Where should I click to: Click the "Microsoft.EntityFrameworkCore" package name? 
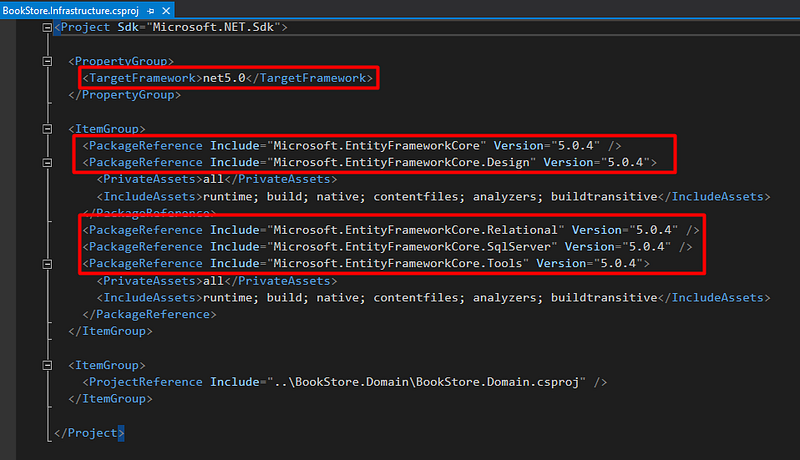[377, 146]
